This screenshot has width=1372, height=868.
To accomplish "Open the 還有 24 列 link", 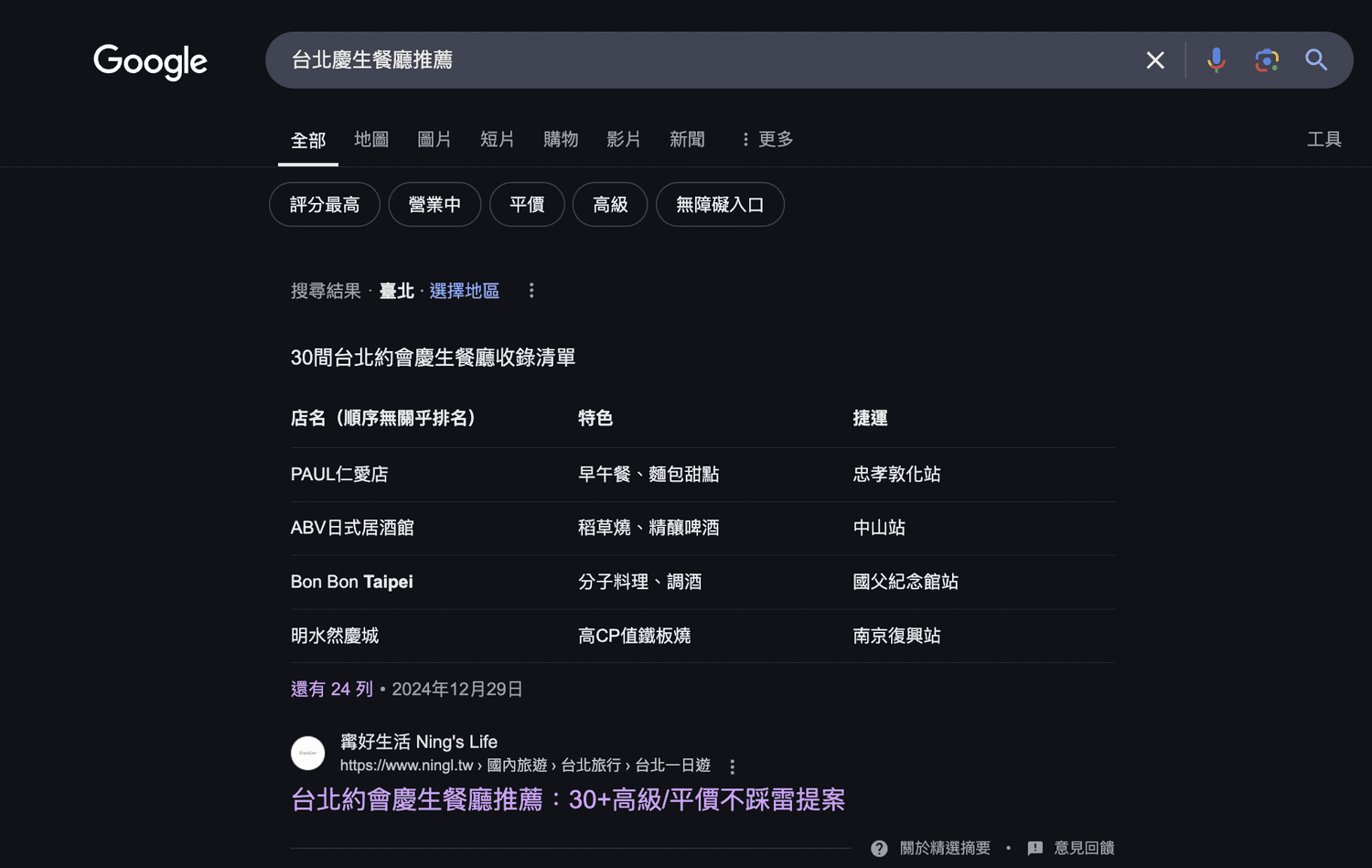I will 332,689.
